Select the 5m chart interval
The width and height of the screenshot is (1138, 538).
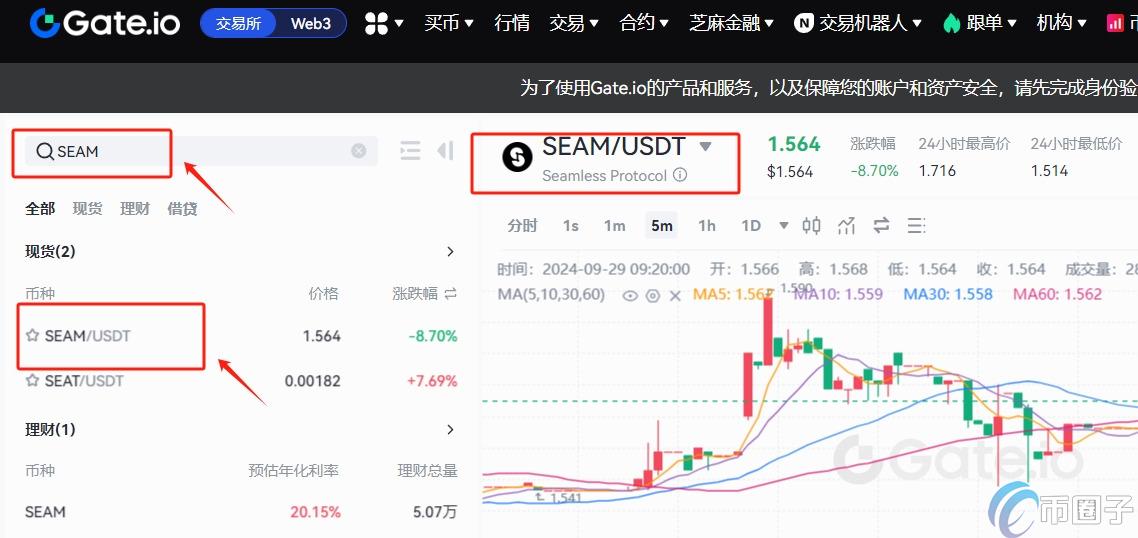(x=661, y=226)
